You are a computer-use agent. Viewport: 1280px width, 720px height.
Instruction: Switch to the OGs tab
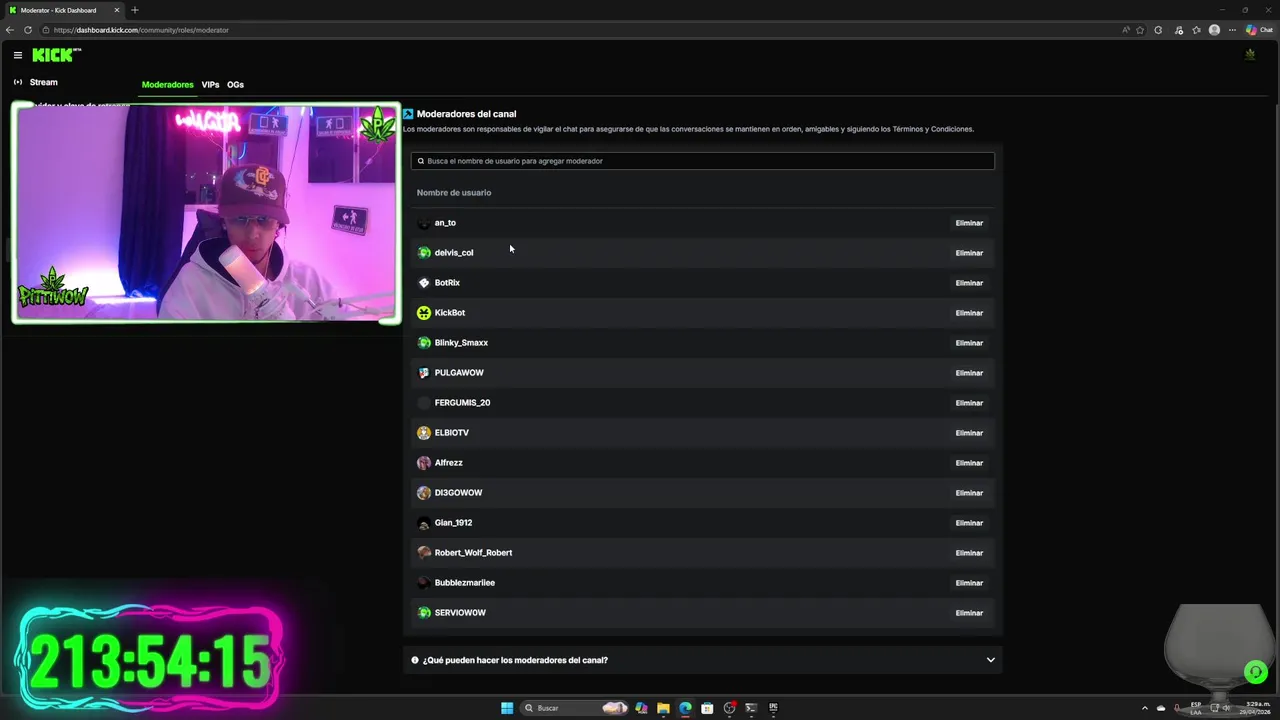[x=235, y=85]
